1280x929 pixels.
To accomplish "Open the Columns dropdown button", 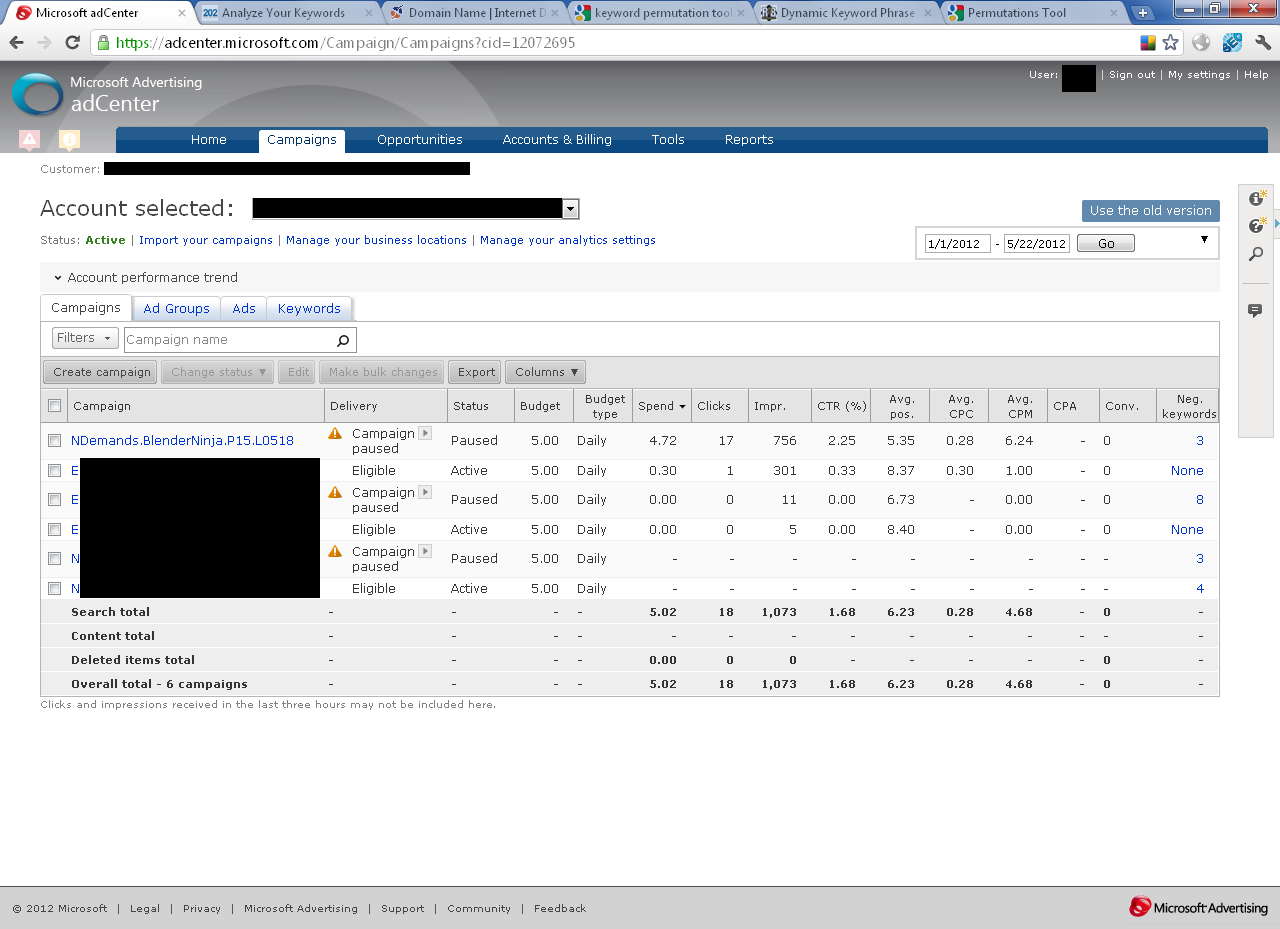I will pyautogui.click(x=545, y=372).
